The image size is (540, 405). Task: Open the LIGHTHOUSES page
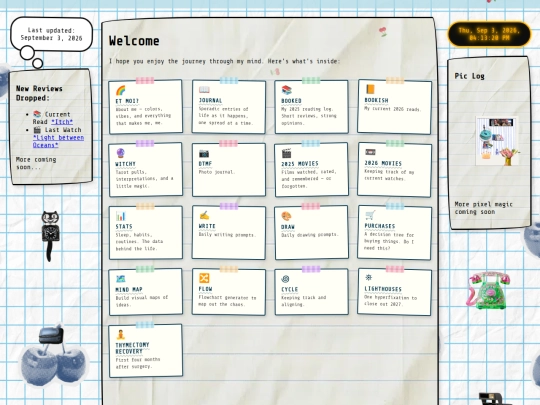pyautogui.click(x=383, y=289)
